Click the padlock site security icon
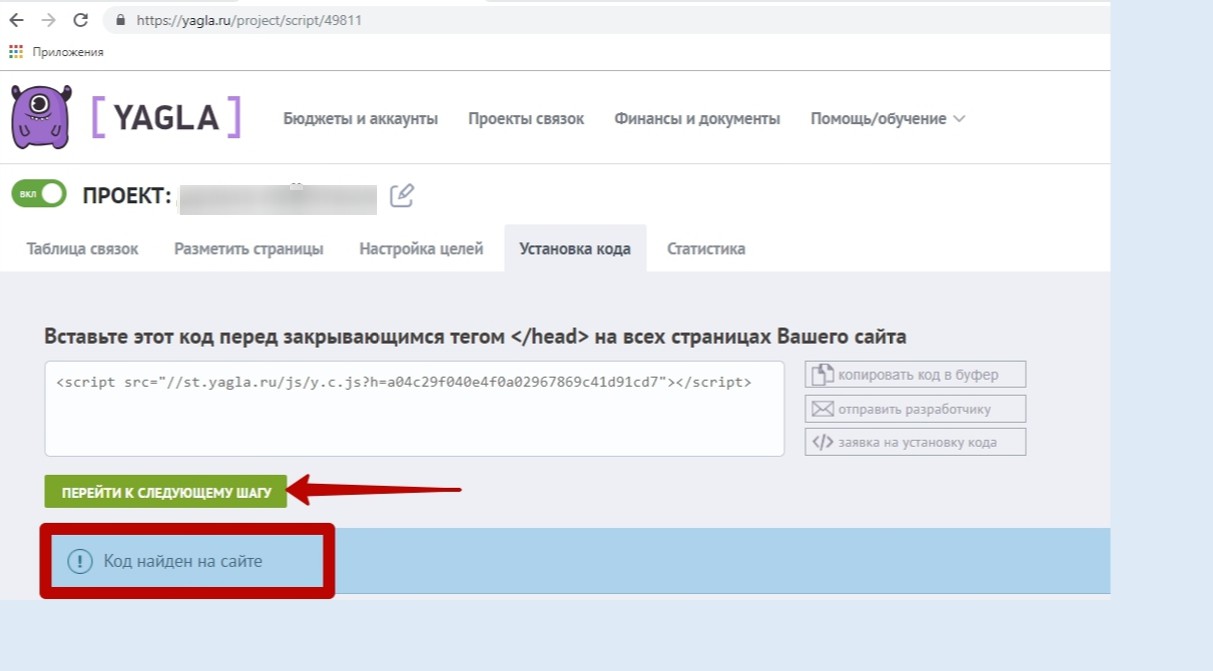Screen dimensions: 1213x671 (x=122, y=20)
